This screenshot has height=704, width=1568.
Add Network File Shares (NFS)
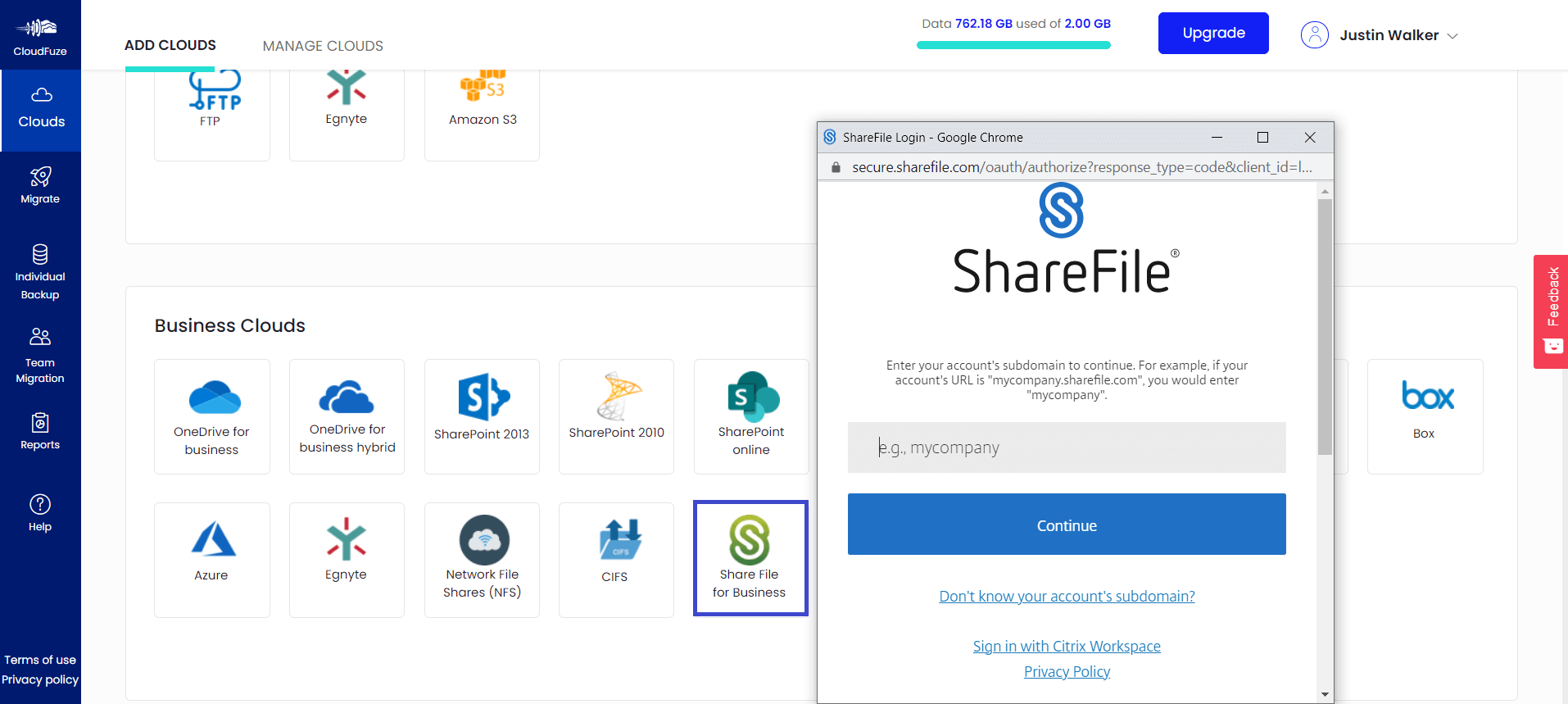click(x=482, y=560)
